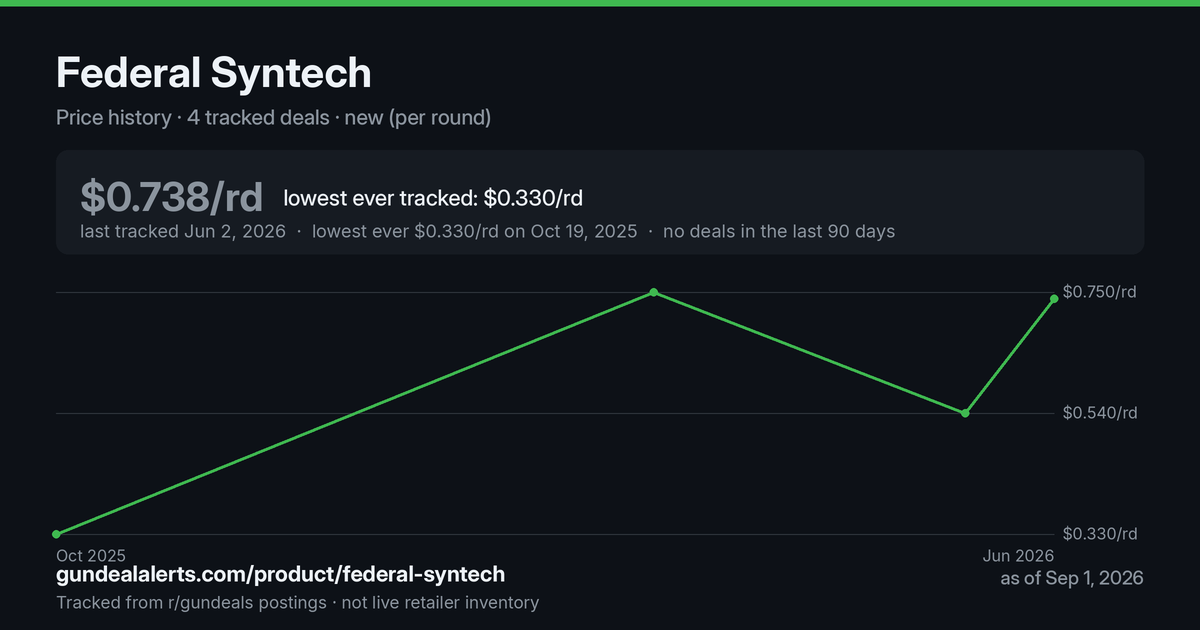Click last tracked Jun 2, 2026 text
The height and width of the screenshot is (630, 1200).
pos(183,231)
